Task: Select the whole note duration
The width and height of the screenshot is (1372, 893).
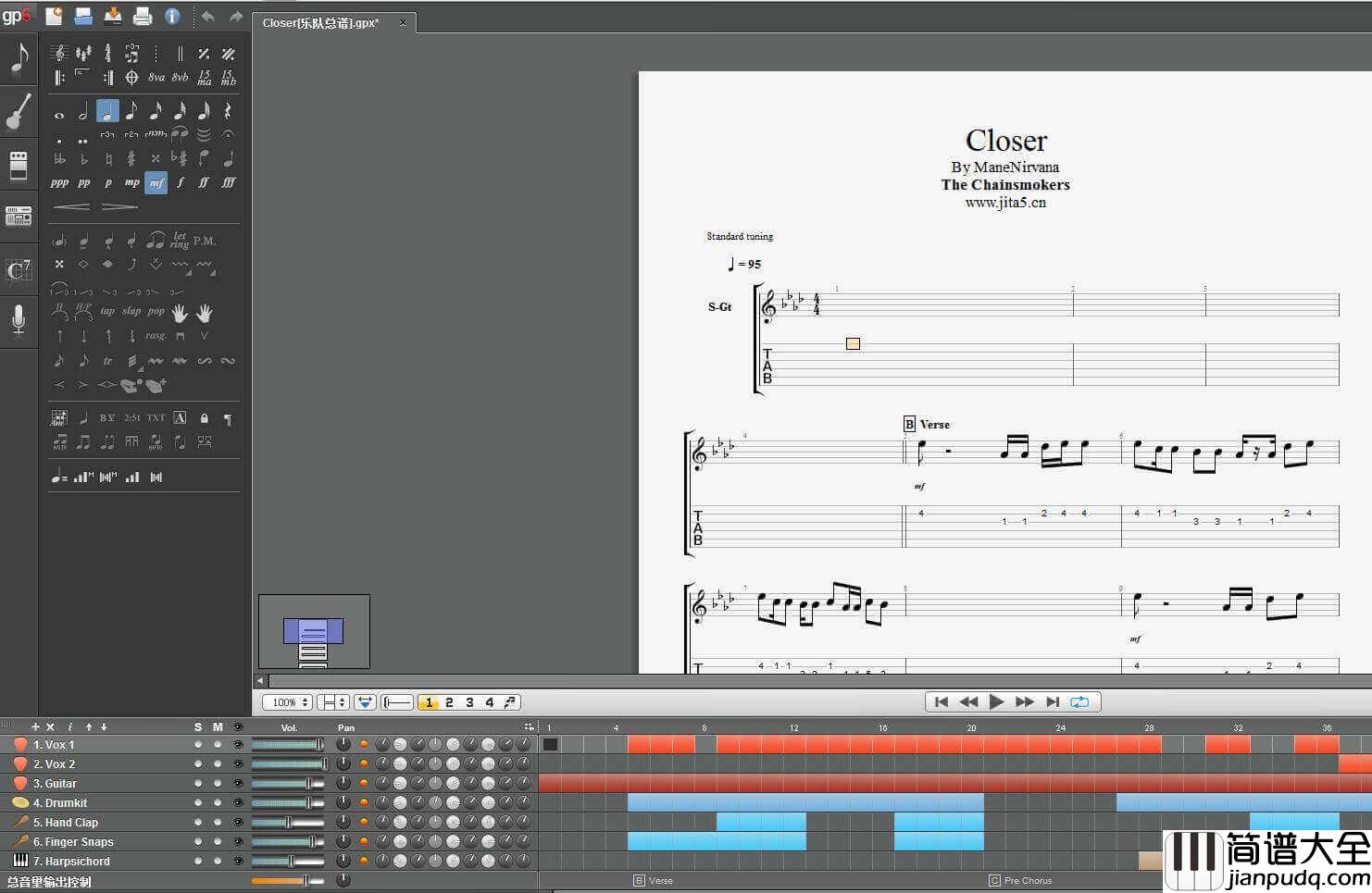Action: click(x=59, y=115)
